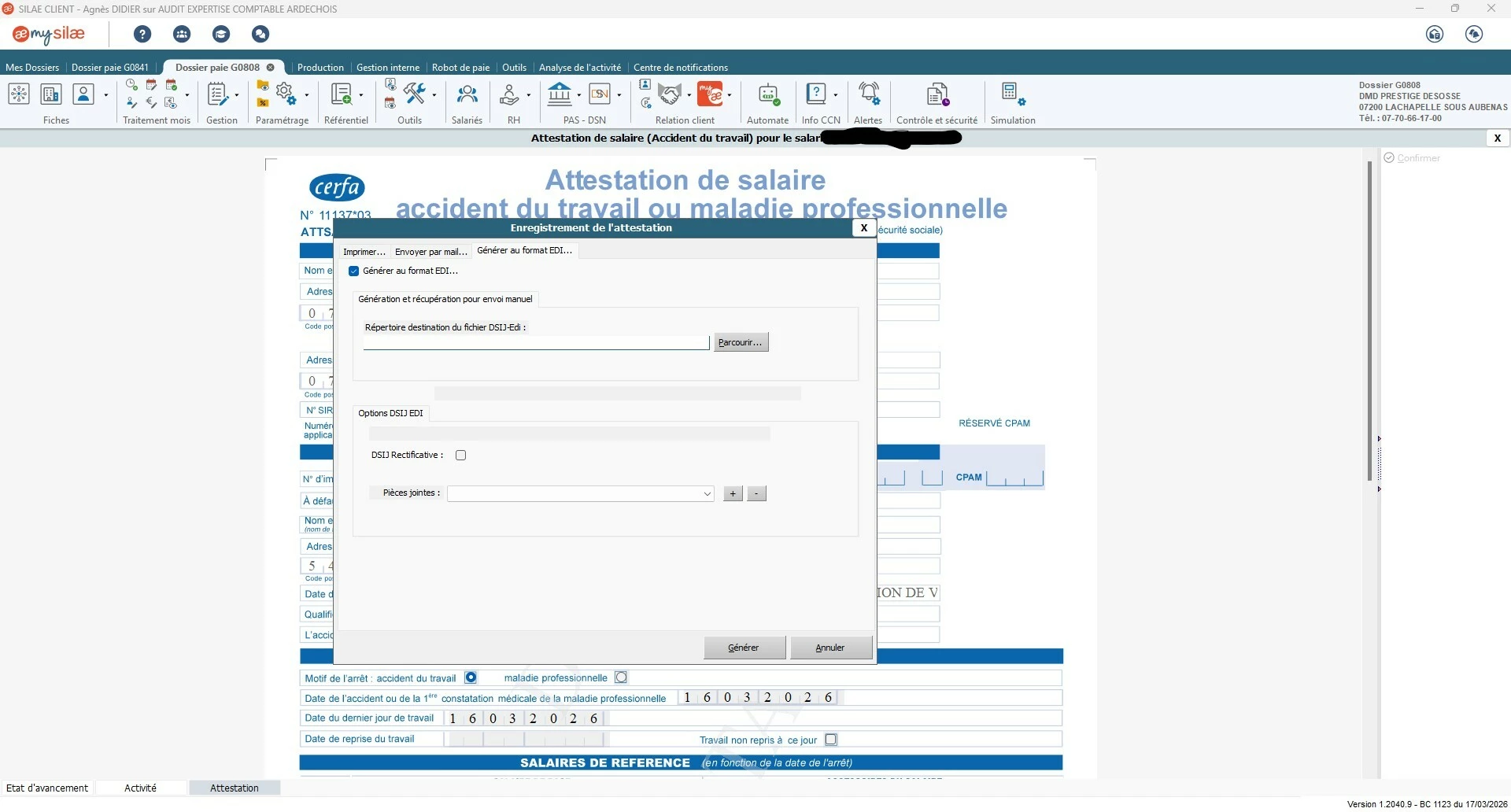Click the folder with eye icon in Paramétrage
This screenshot has width=1511, height=812.
coord(263,85)
